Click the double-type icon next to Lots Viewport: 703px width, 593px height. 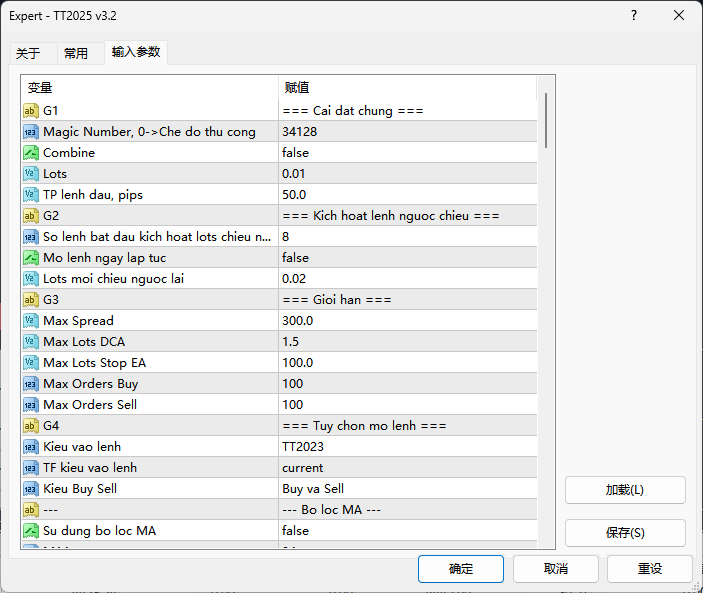pyautogui.click(x=31, y=174)
